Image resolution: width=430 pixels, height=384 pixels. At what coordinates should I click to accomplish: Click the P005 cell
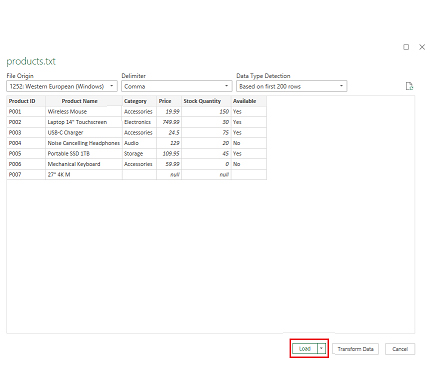point(26,153)
